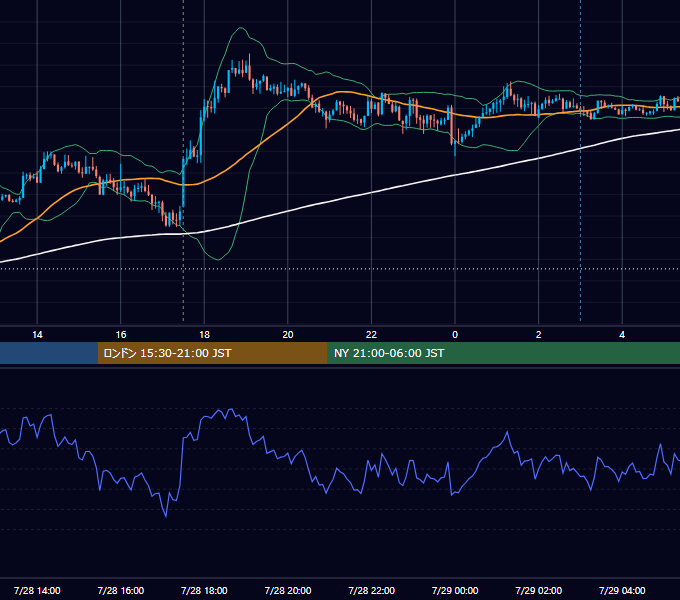The height and width of the screenshot is (600, 680).
Task: Click the 7/28 20:00 date label
Action: pyautogui.click(x=288, y=590)
